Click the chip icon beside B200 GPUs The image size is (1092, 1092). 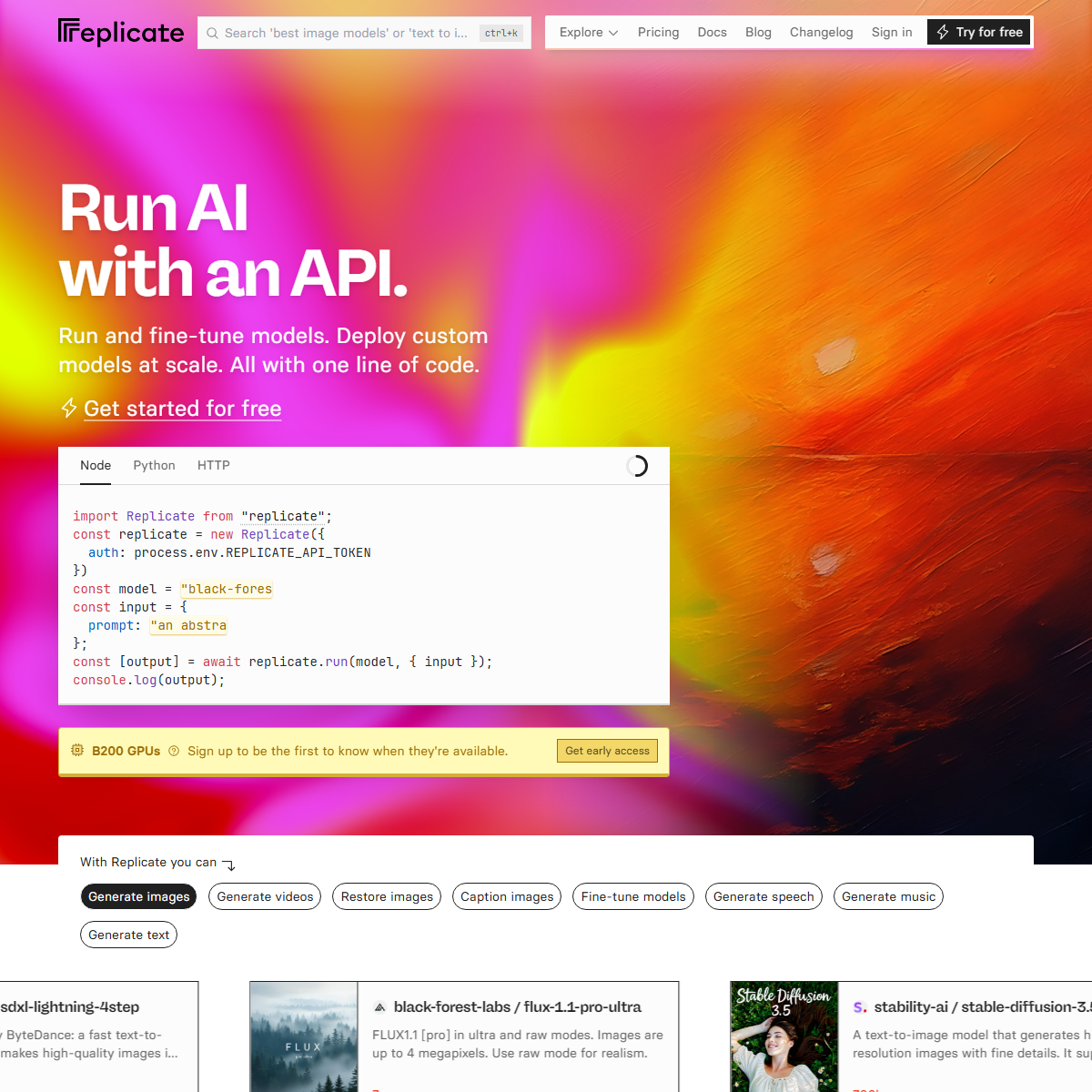click(77, 751)
